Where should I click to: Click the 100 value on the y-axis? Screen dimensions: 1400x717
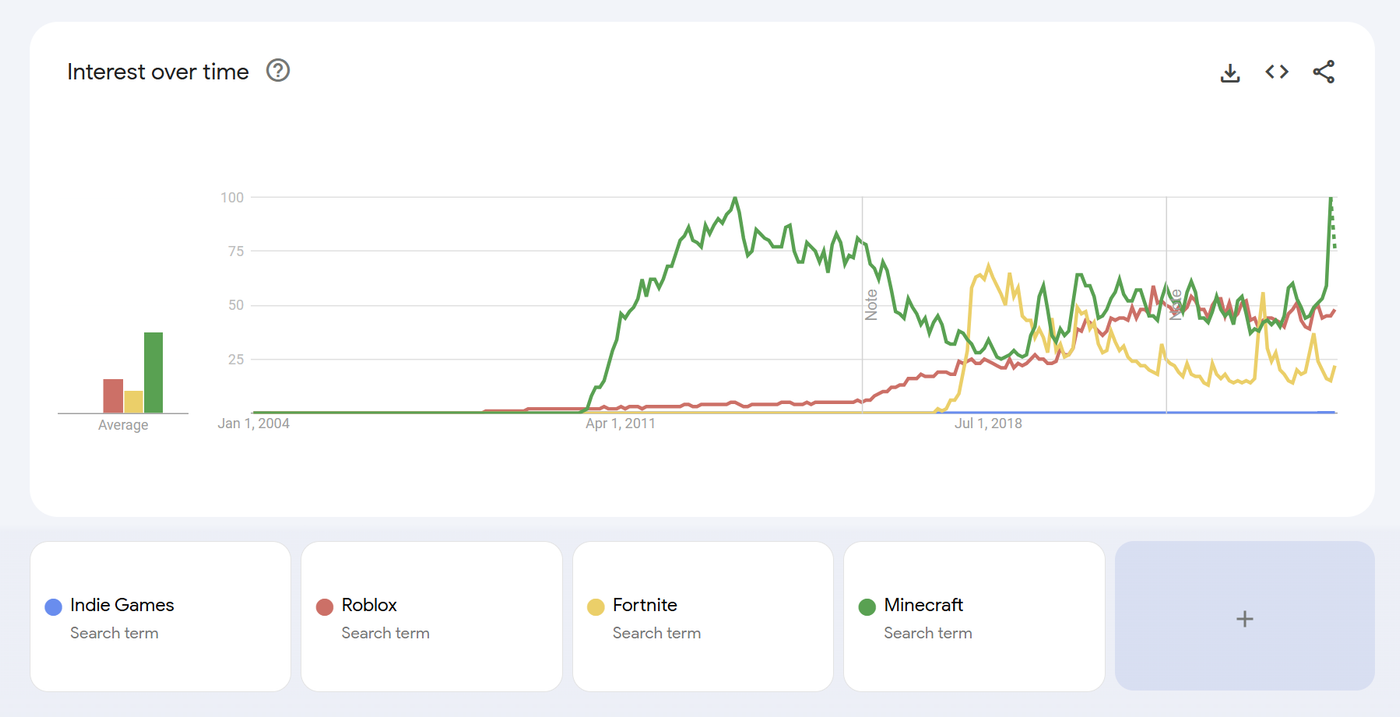232,197
